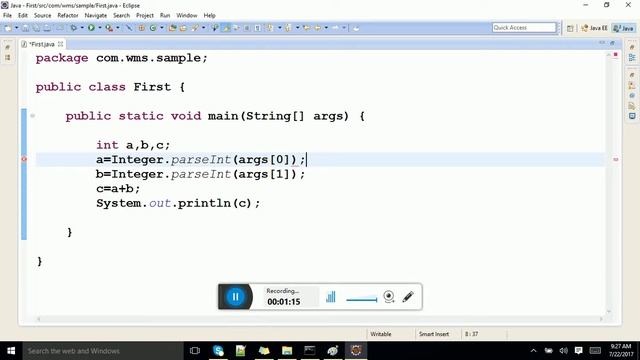Viewport: 640px width, 360px height.
Task: Click the Debug bug icon
Action: 73,28
